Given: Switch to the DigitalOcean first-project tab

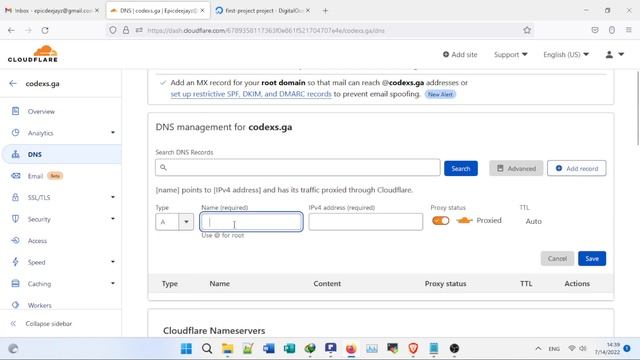Looking at the screenshot, I should point(262,11).
